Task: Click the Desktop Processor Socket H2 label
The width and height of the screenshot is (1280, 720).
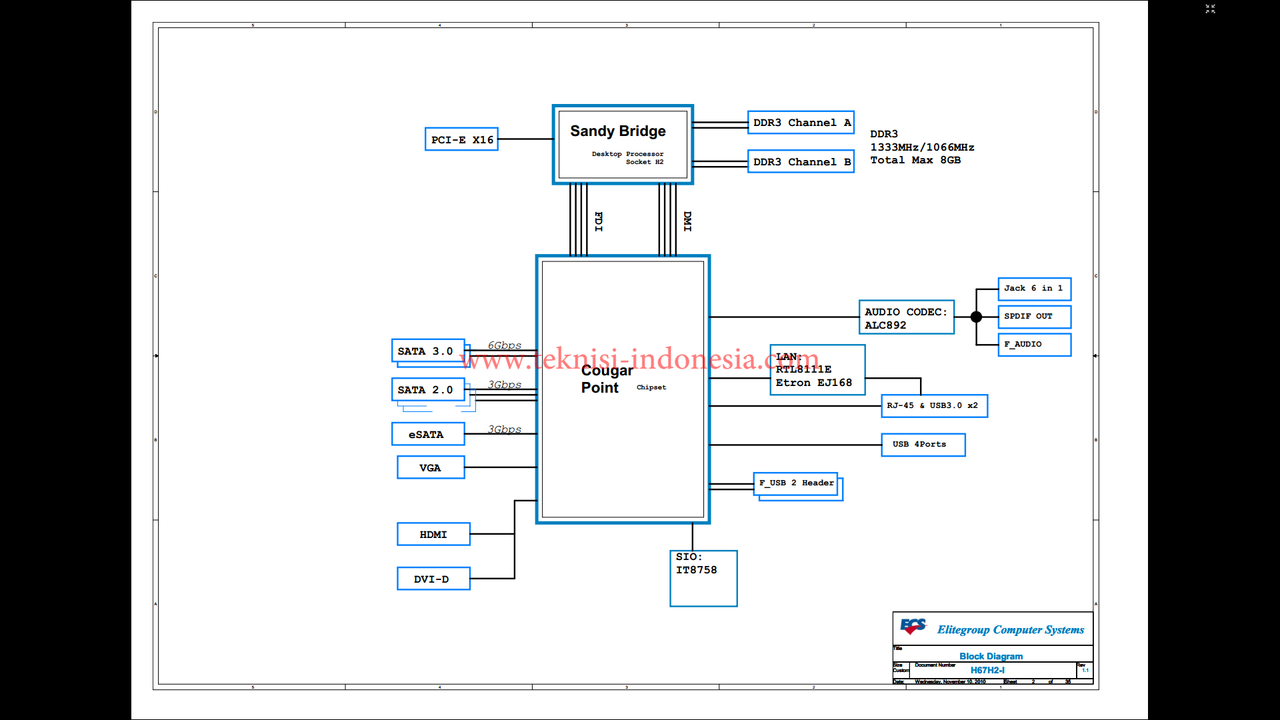Action: click(x=628, y=158)
